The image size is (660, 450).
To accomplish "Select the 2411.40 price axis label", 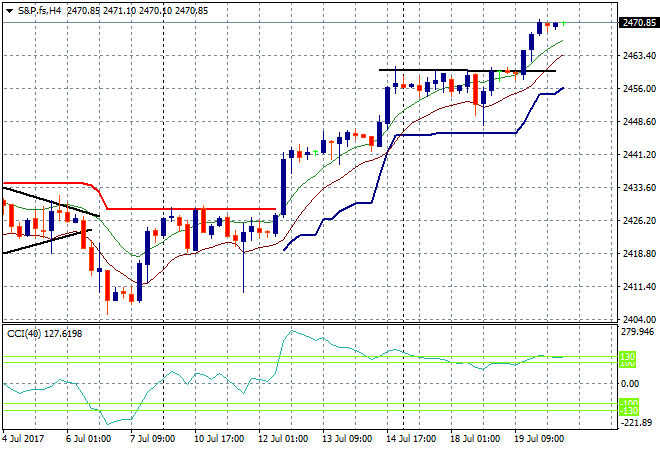I will click(x=639, y=287).
